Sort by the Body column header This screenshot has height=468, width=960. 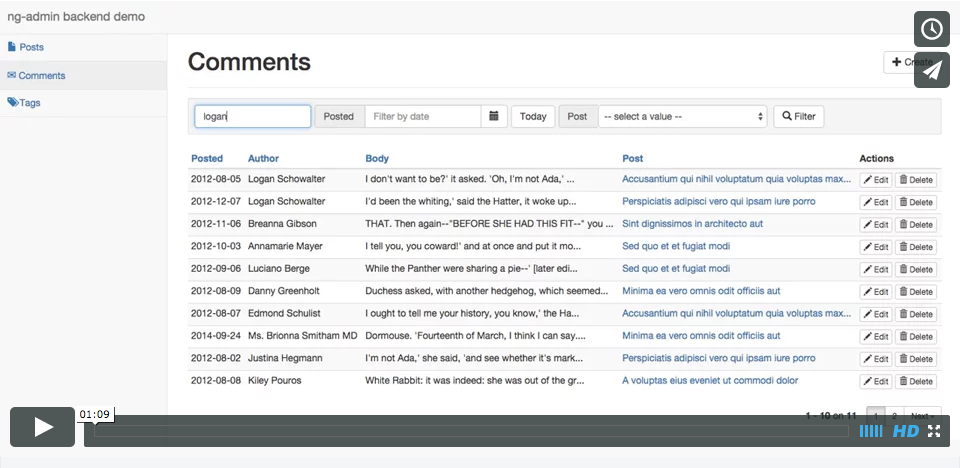click(377, 158)
